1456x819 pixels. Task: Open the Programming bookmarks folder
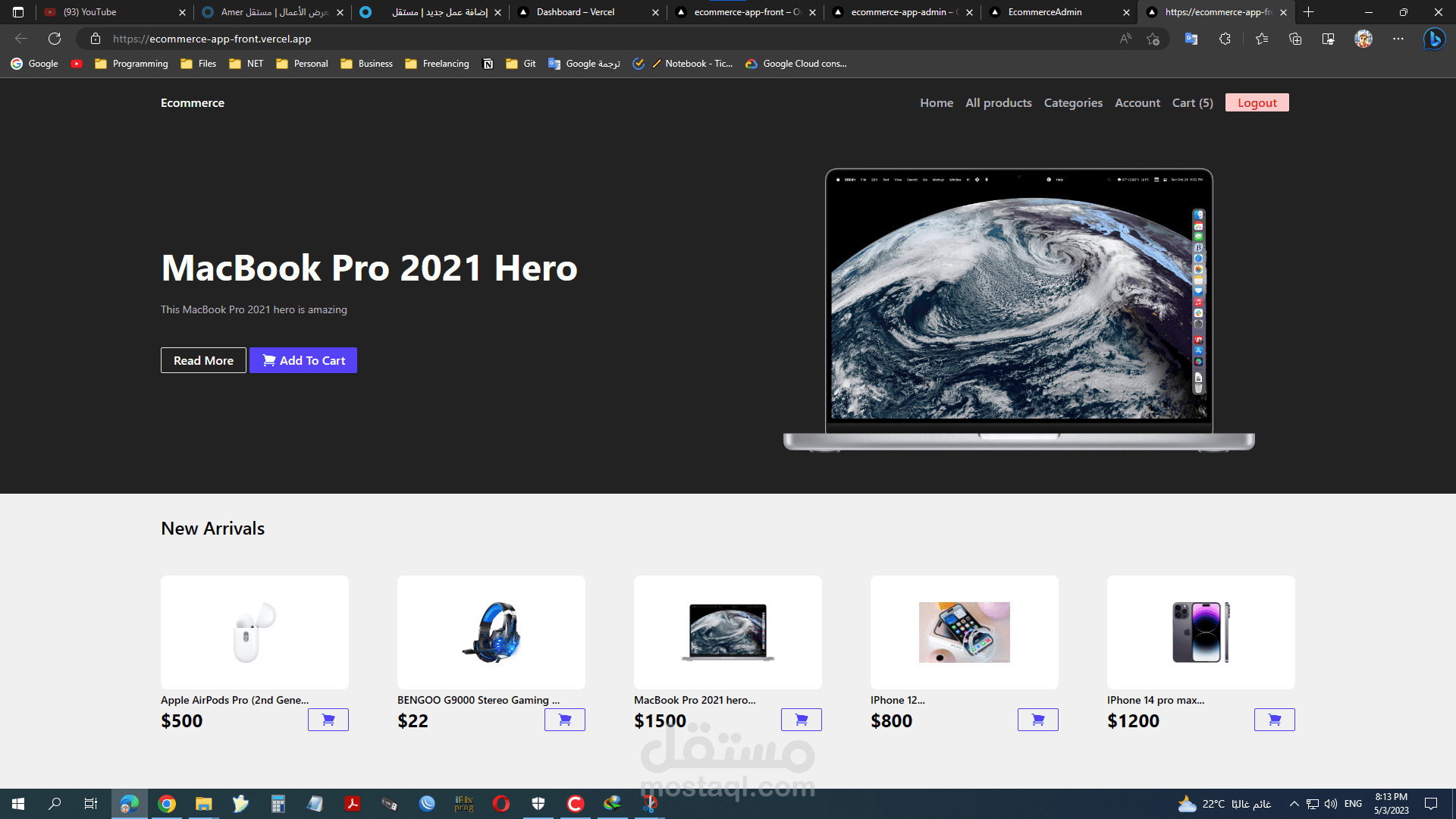point(131,64)
